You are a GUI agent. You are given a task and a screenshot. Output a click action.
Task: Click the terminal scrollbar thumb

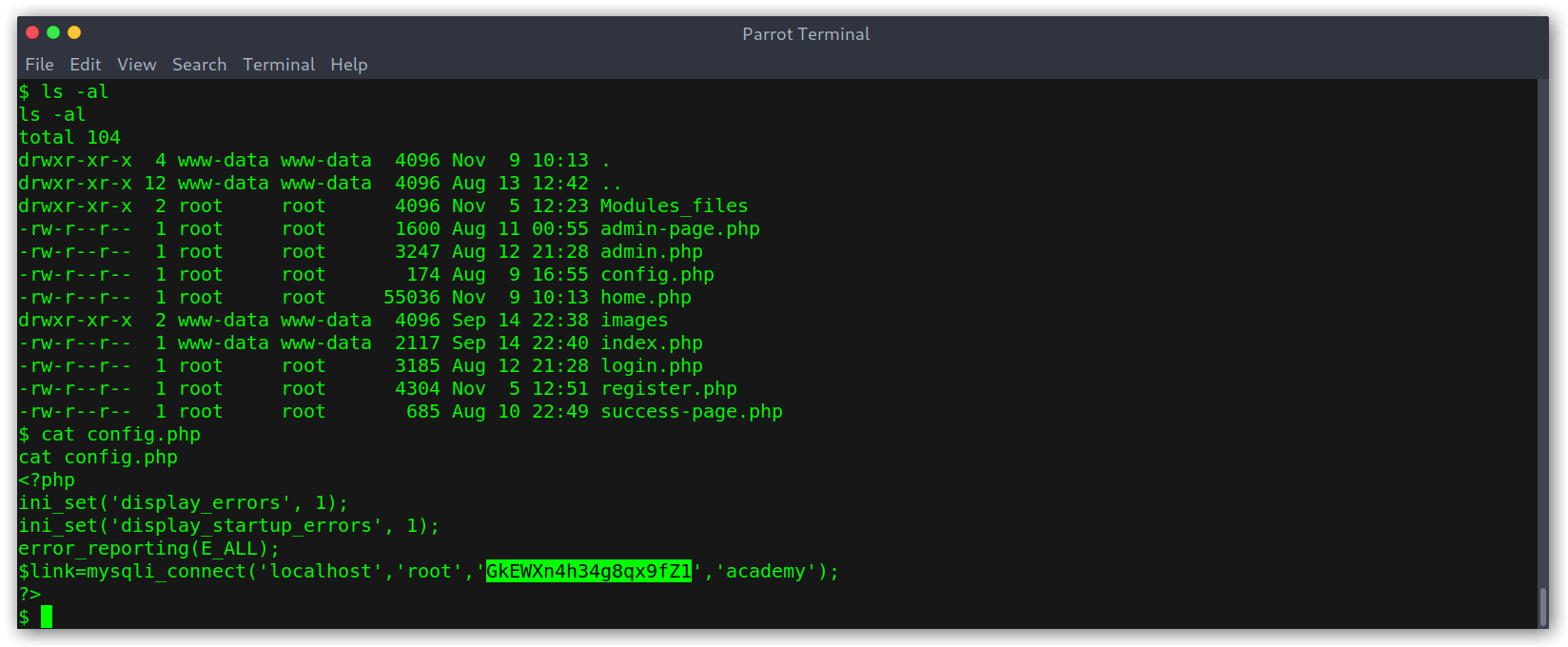click(1542, 606)
